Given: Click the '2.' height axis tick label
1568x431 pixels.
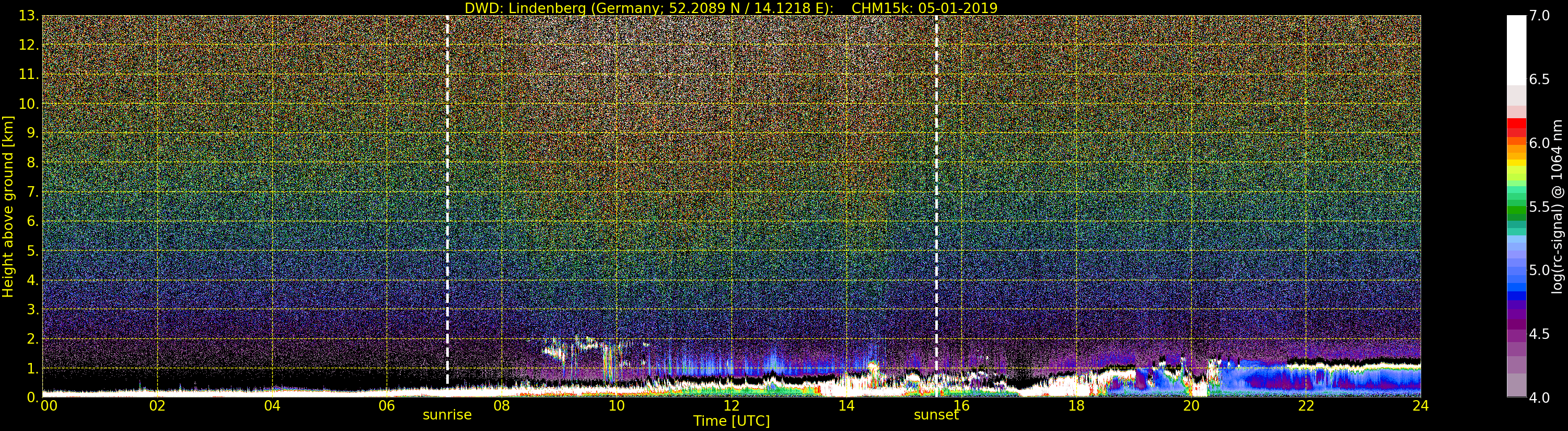Looking at the screenshot, I should (x=33, y=338).
